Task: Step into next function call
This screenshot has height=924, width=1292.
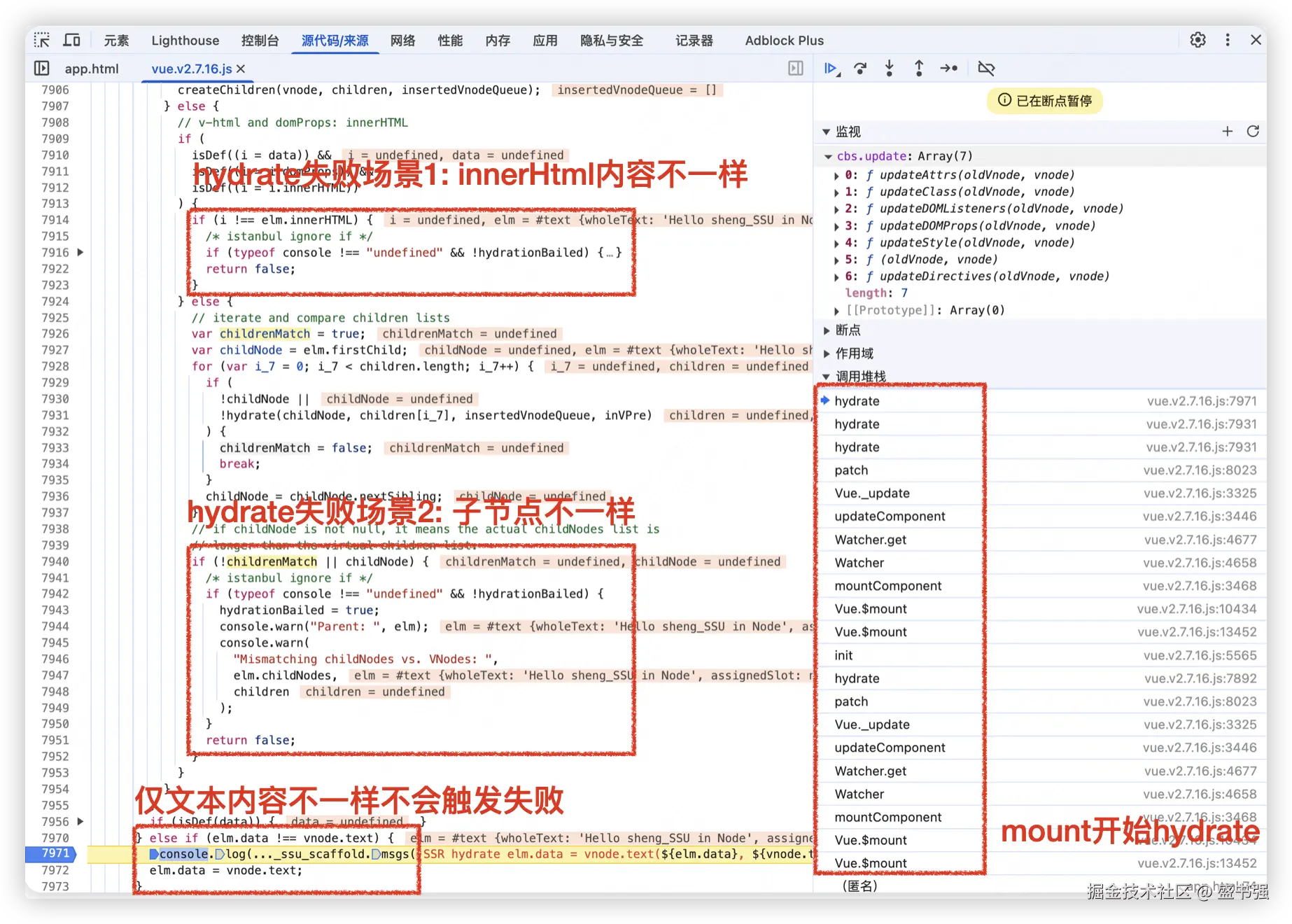Action: tap(890, 69)
